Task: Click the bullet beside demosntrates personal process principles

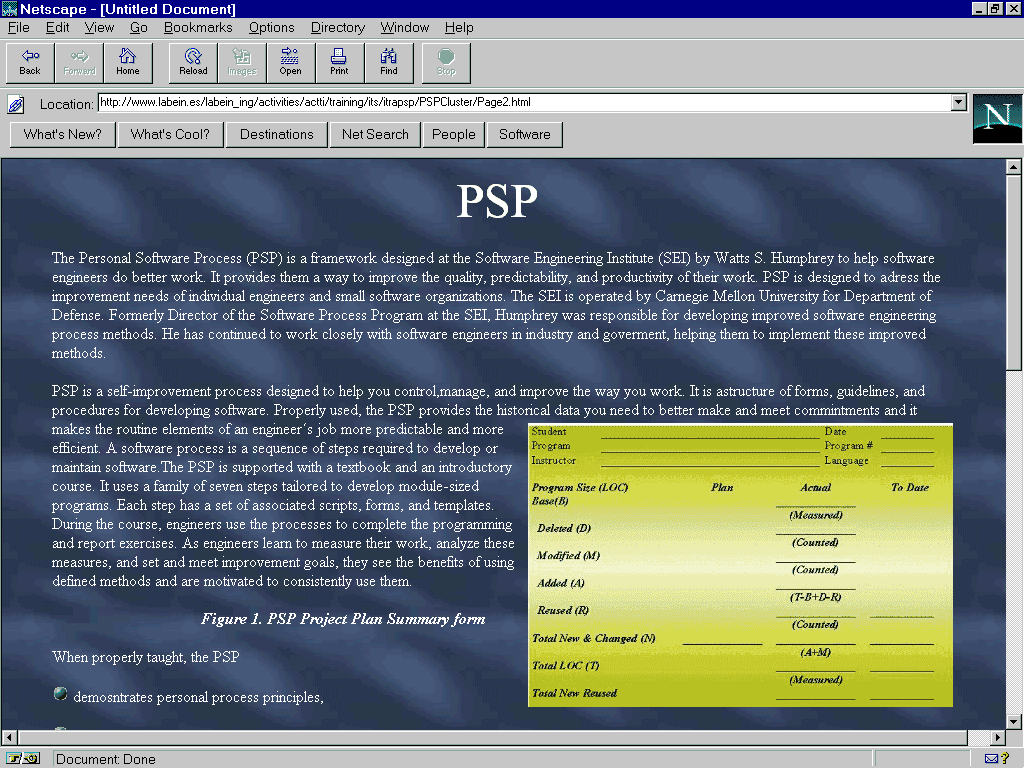Action: pos(60,694)
